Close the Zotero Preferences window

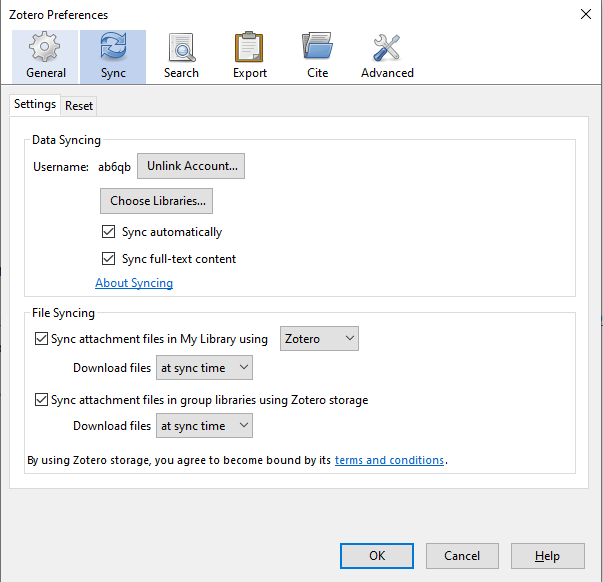point(586,14)
